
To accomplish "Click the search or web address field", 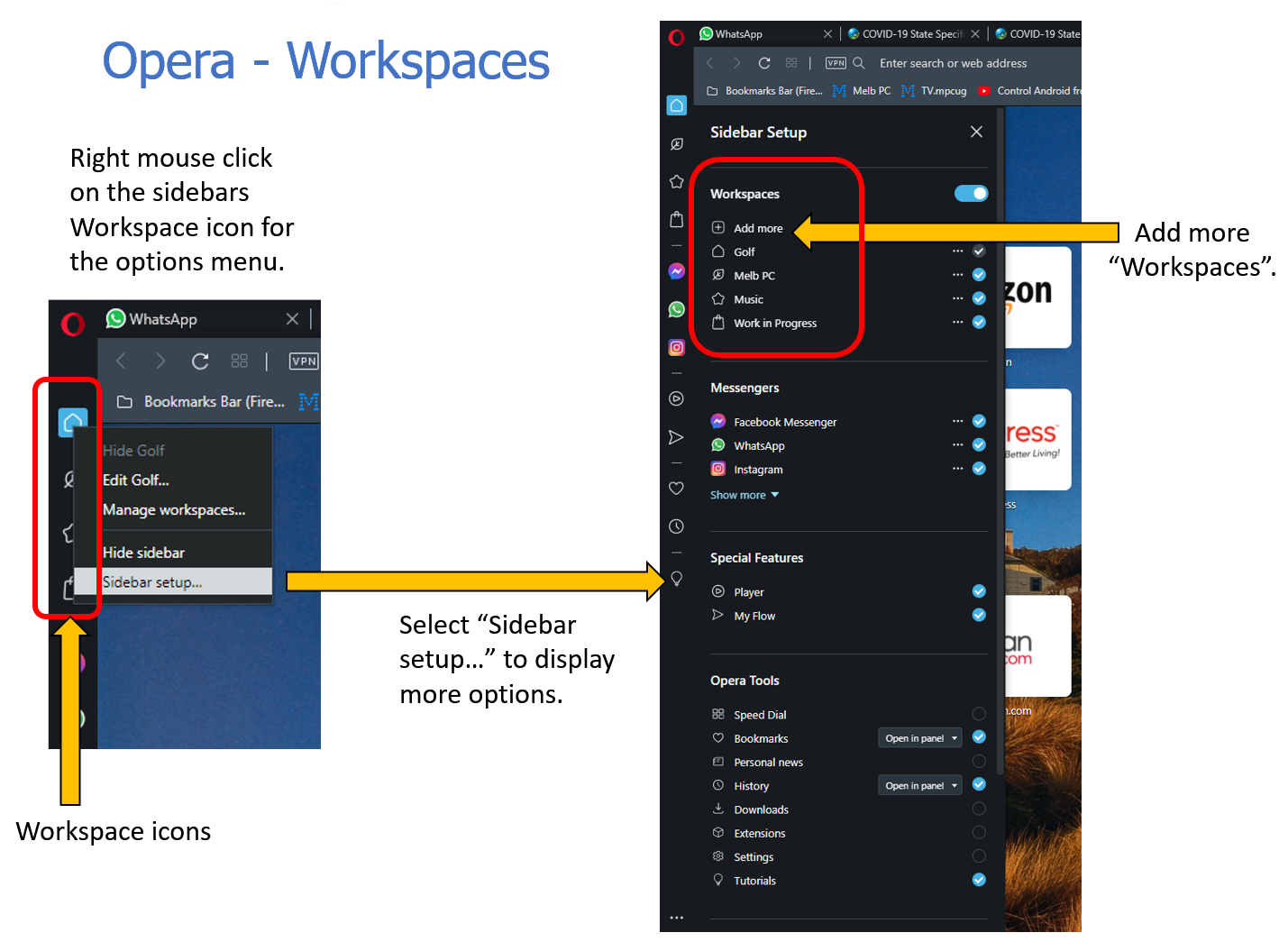I will [x=953, y=63].
